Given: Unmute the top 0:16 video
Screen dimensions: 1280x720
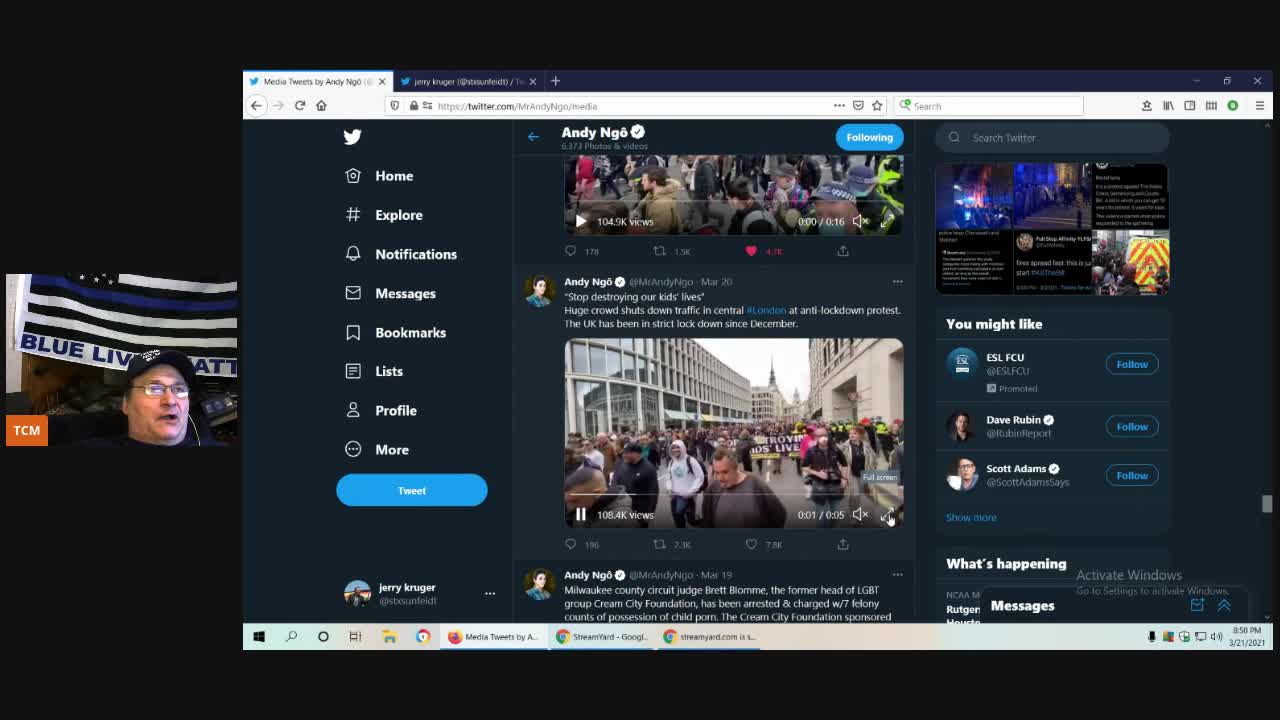Looking at the screenshot, I should pos(860,221).
